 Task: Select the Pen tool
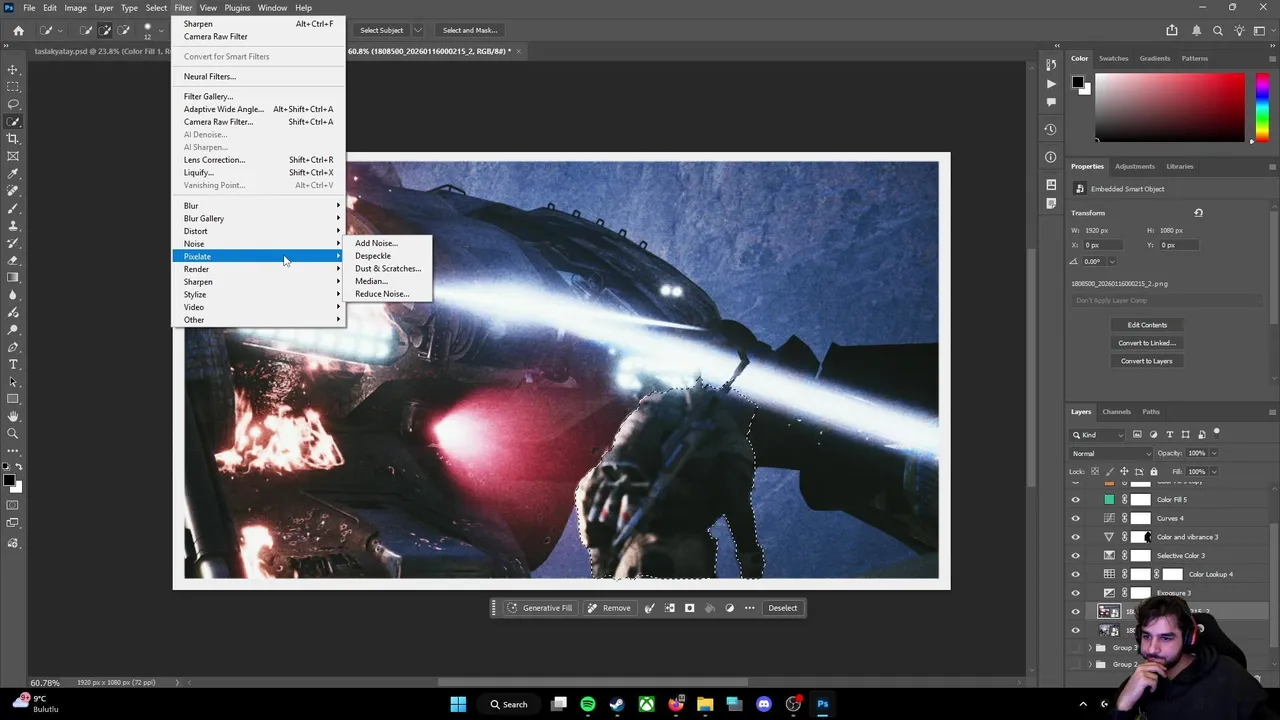(x=13, y=347)
